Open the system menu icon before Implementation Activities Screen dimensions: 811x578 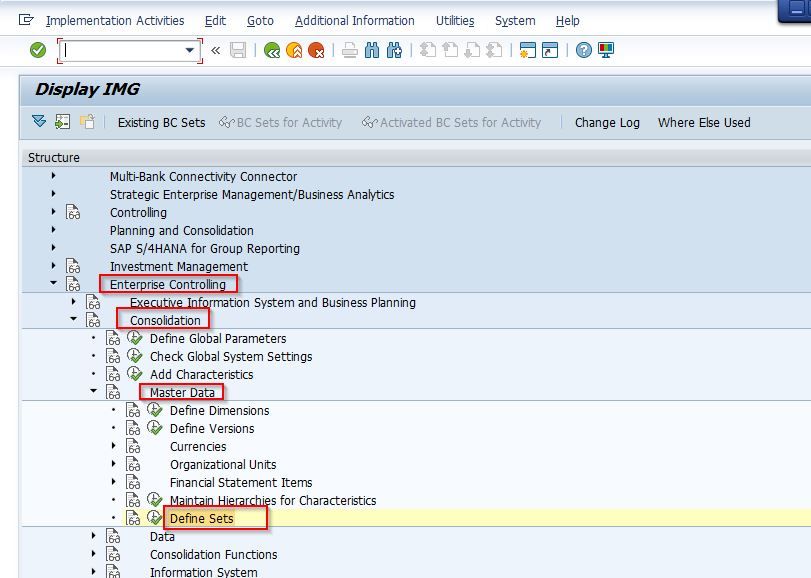coord(26,20)
